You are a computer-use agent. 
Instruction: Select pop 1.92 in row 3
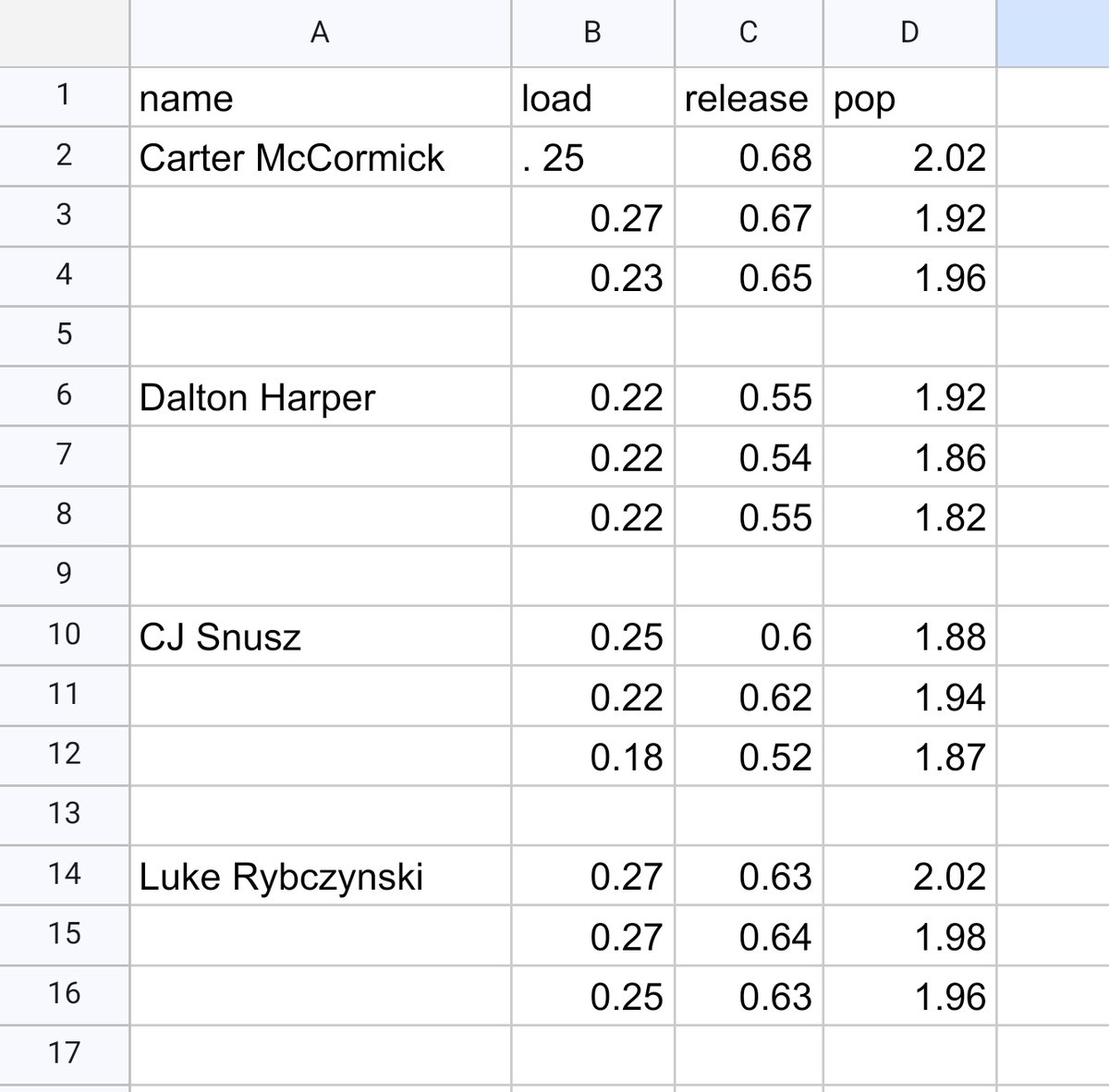point(909,217)
